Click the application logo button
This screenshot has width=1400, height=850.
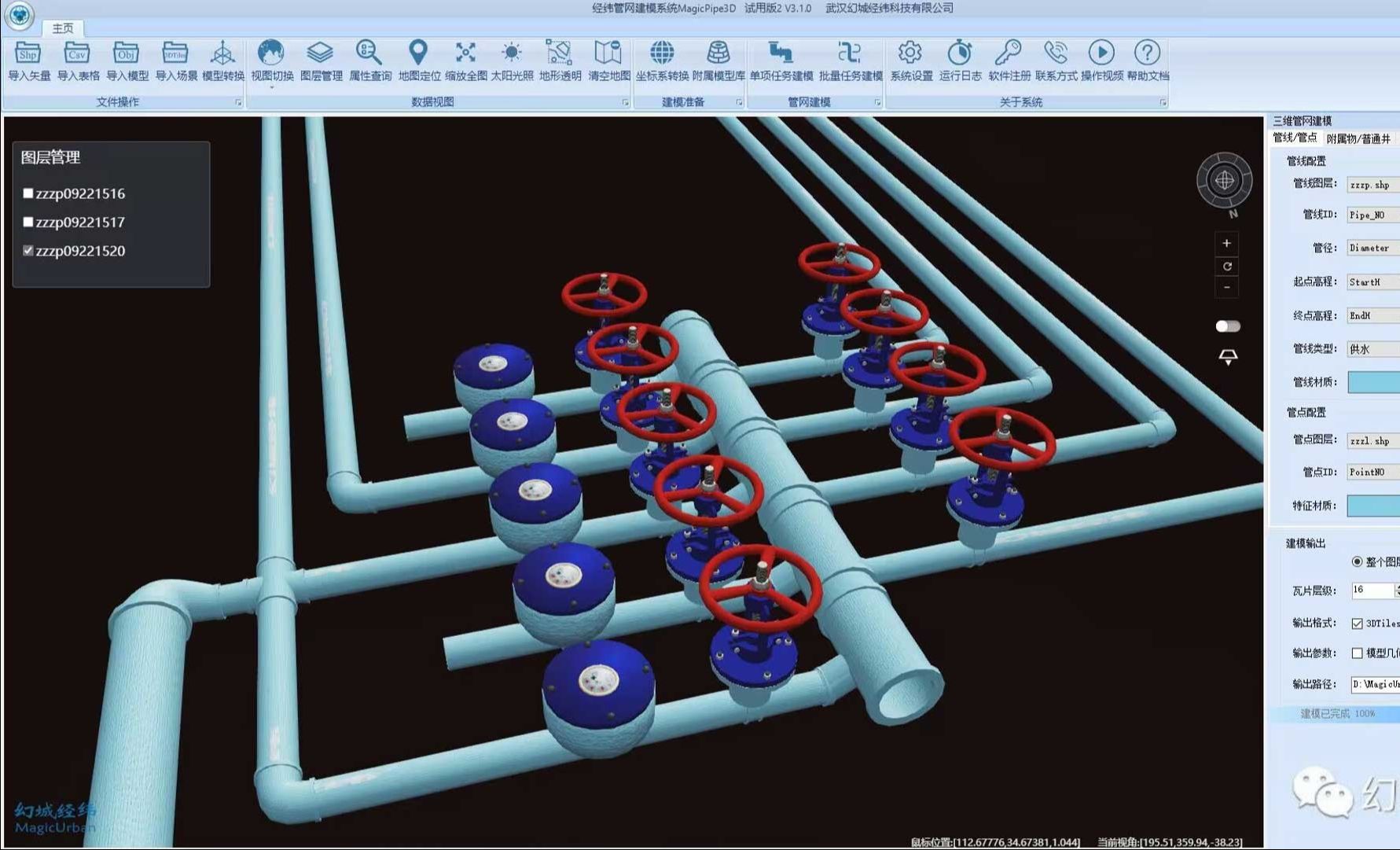tap(19, 16)
